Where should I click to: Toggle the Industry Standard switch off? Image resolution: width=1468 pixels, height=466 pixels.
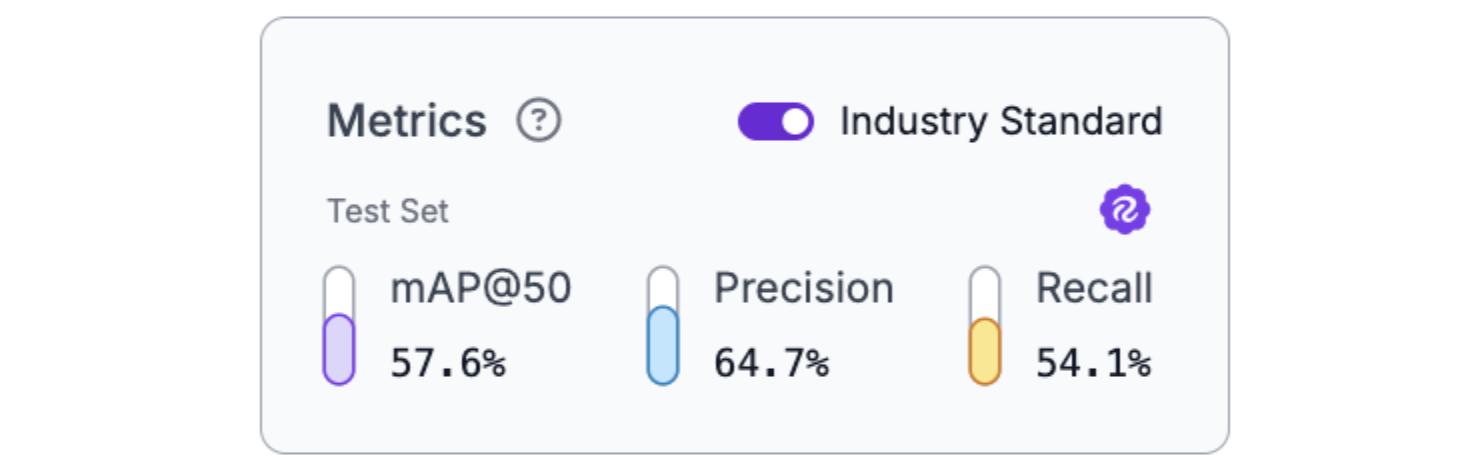click(x=775, y=122)
